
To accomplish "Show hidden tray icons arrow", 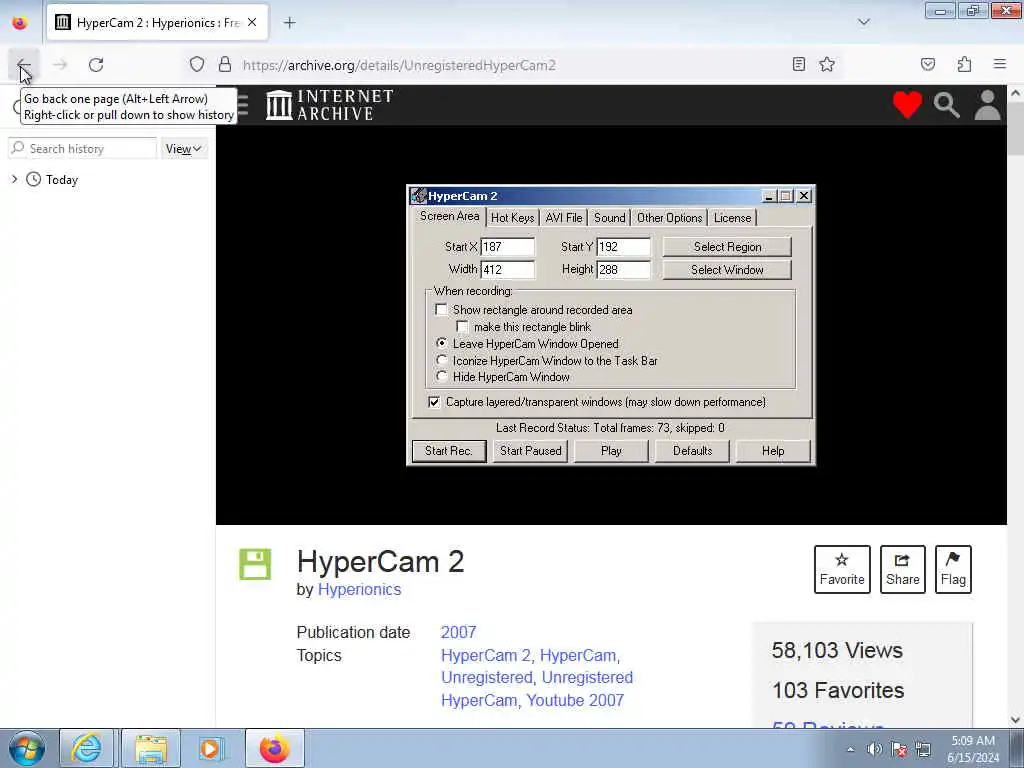I will tap(850, 749).
